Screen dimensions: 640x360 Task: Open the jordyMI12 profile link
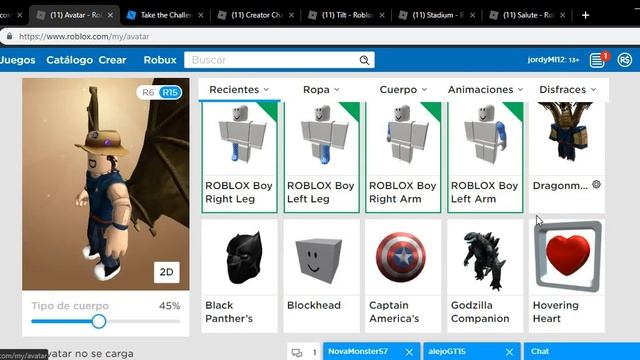tap(553, 60)
